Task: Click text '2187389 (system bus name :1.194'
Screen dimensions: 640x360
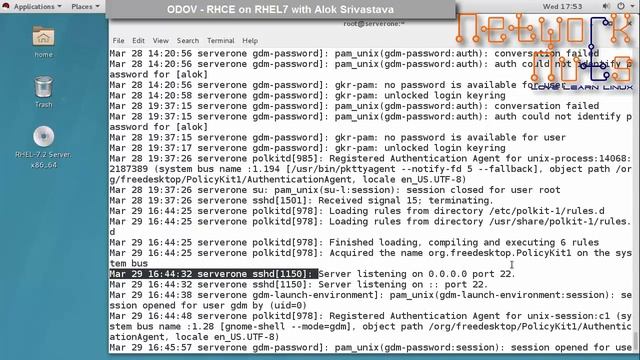Action: 195,169
